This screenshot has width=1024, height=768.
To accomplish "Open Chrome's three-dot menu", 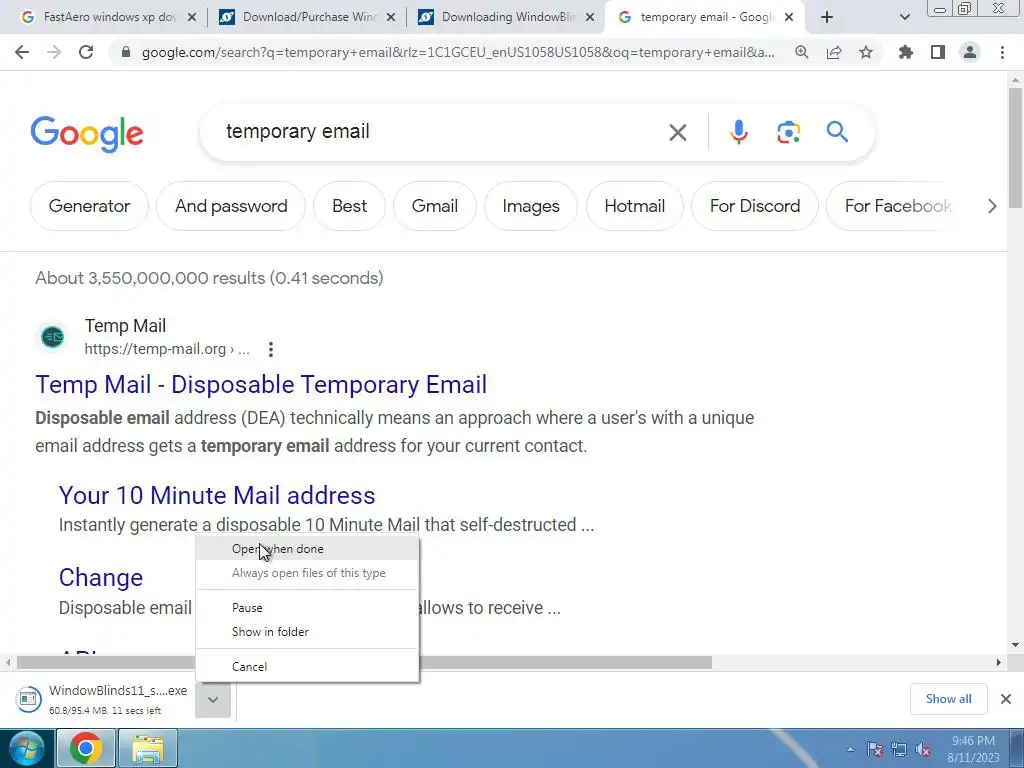I will point(1002,52).
